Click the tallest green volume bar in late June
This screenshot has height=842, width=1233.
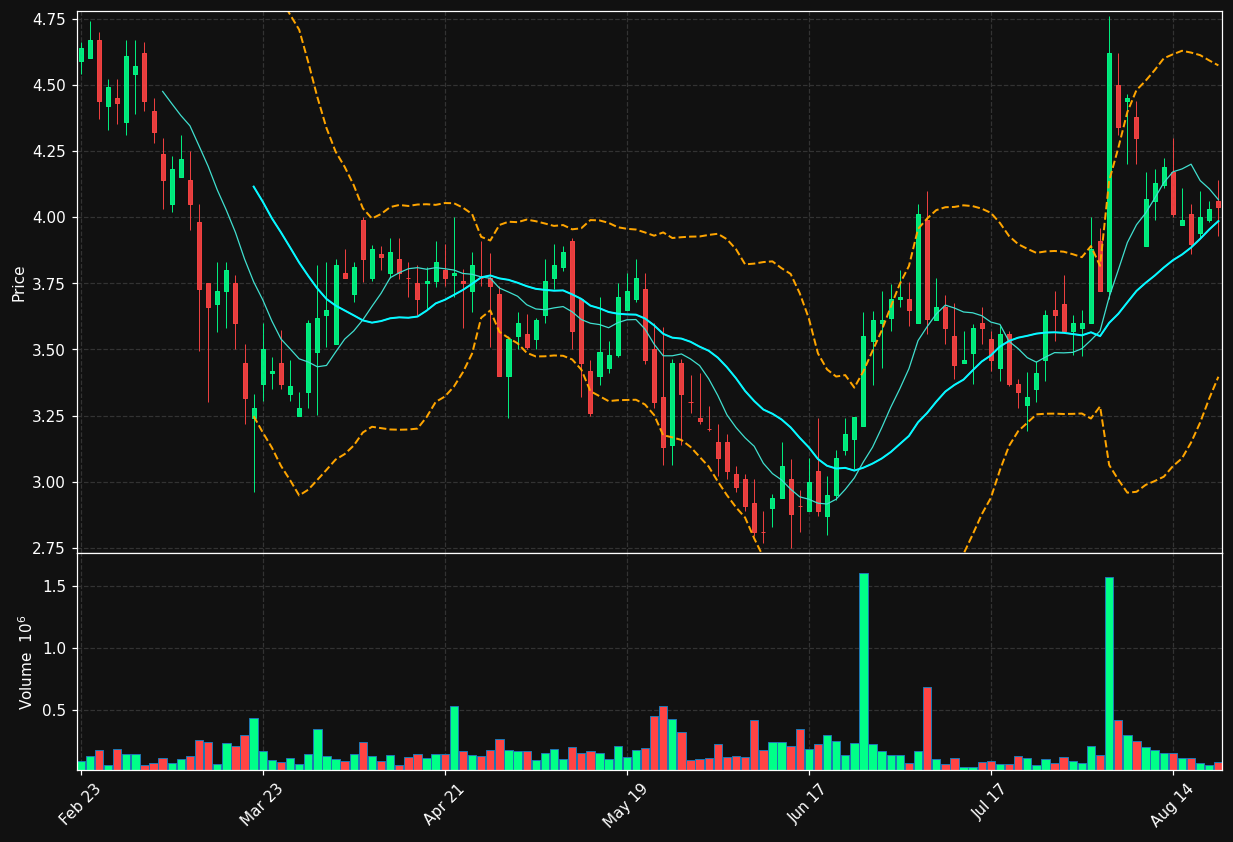click(x=864, y=672)
